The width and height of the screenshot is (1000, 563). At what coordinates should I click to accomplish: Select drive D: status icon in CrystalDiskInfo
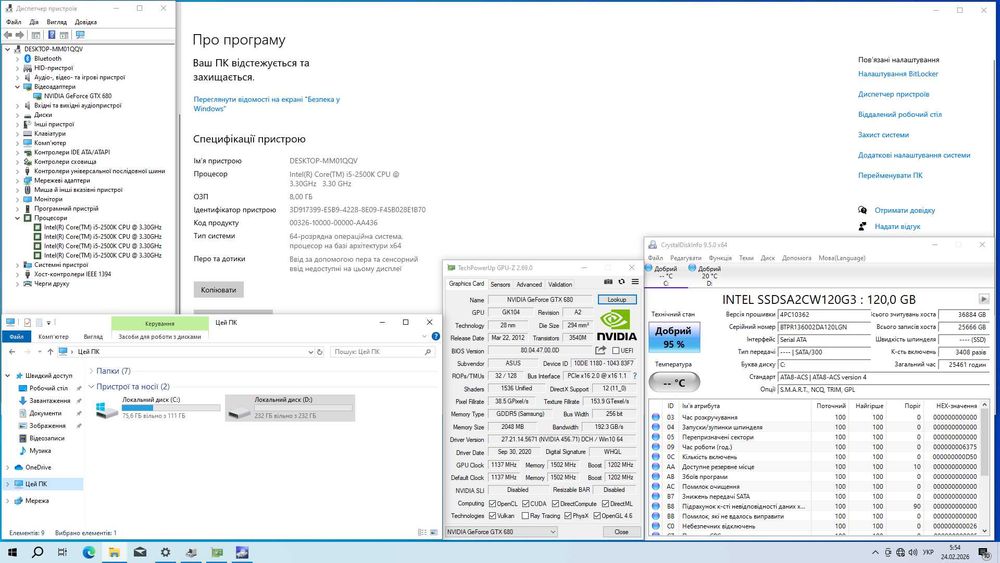pyautogui.click(x=692, y=268)
